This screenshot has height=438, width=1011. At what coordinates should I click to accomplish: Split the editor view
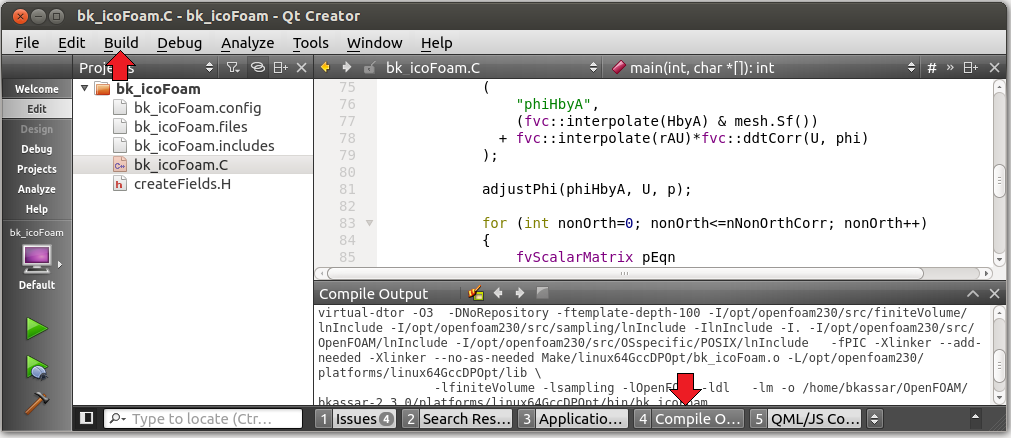pos(970,68)
